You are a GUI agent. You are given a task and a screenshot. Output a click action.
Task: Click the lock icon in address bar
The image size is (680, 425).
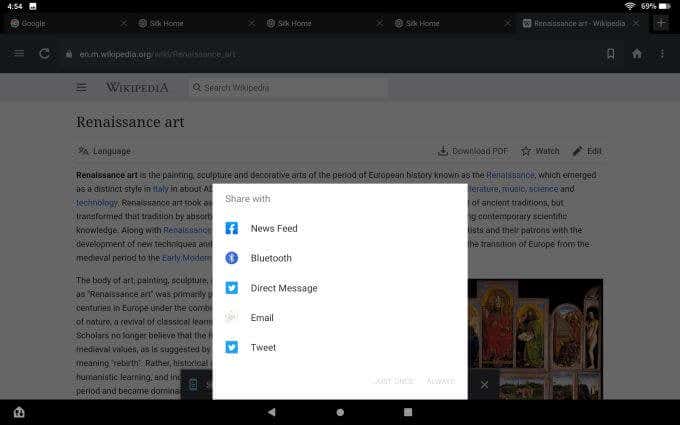[69, 54]
